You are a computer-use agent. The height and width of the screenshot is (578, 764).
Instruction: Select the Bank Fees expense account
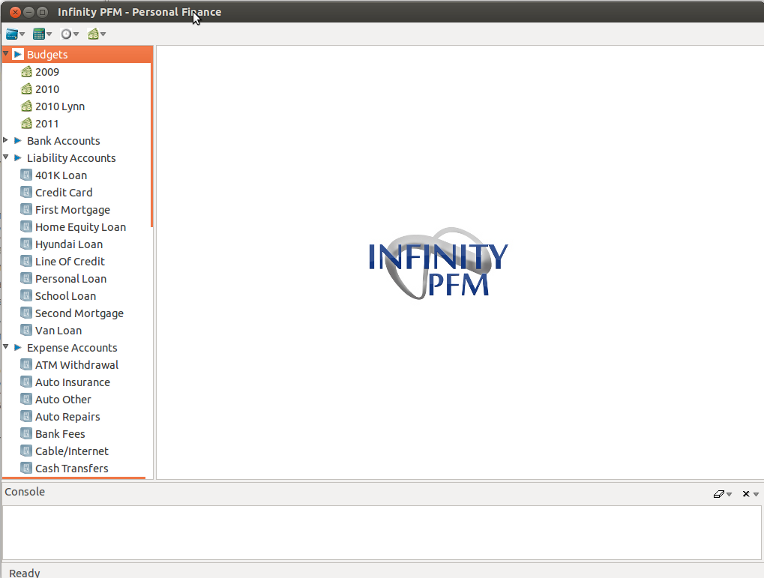click(x=60, y=434)
